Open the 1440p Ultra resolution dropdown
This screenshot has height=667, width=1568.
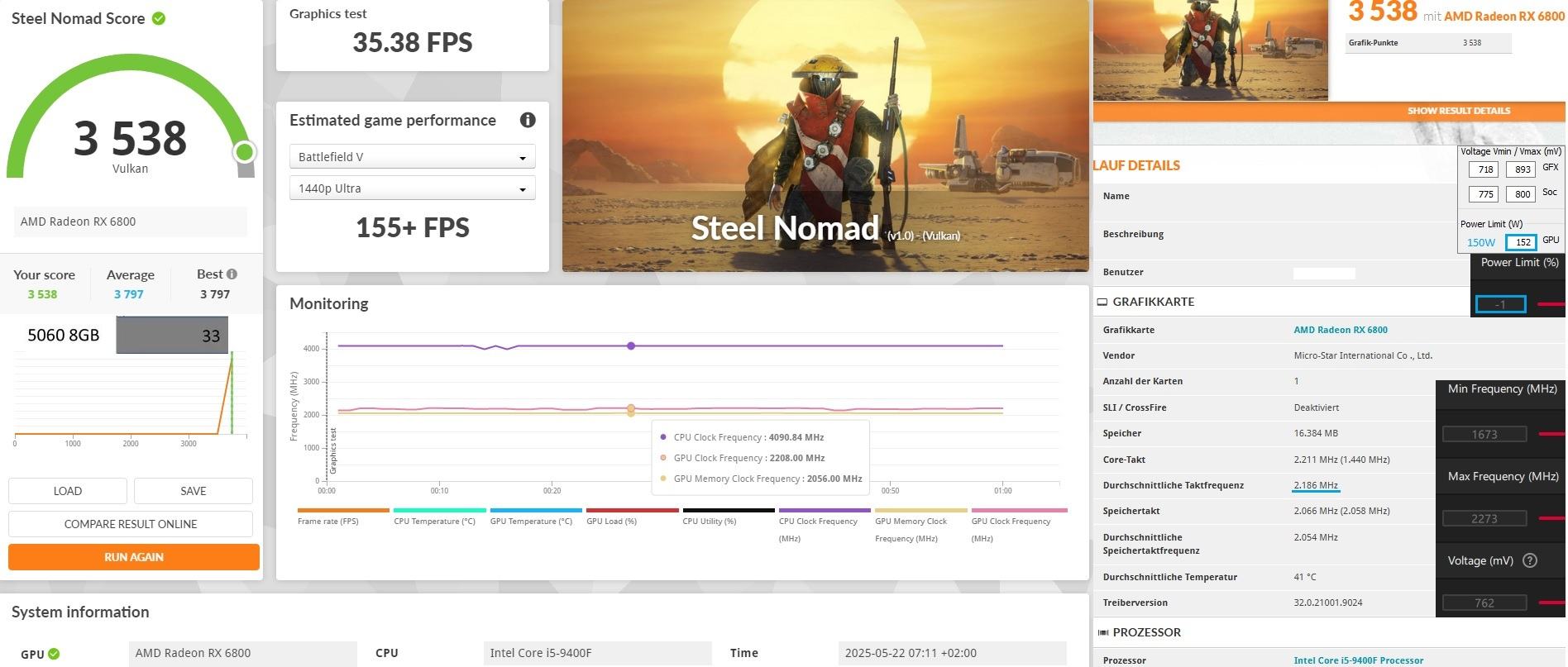tap(412, 188)
